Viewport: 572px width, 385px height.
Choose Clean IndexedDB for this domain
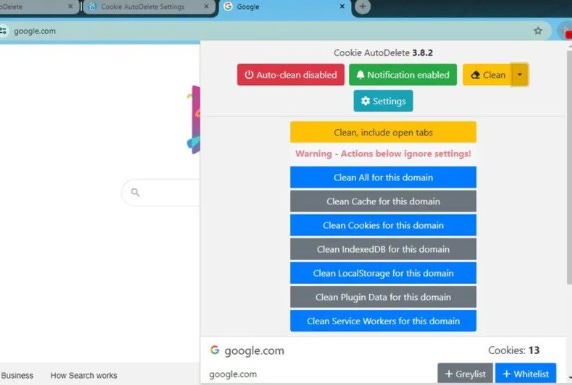click(x=383, y=249)
